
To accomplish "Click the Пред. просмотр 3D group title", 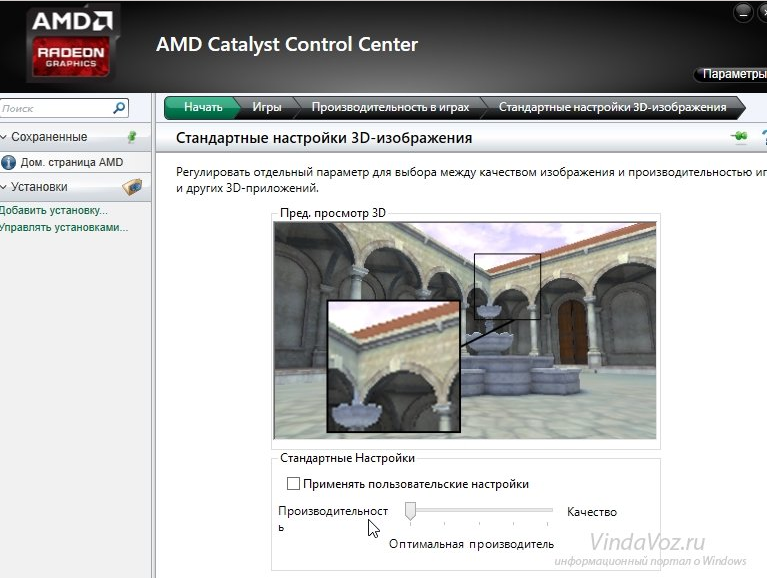I will pos(333,213).
